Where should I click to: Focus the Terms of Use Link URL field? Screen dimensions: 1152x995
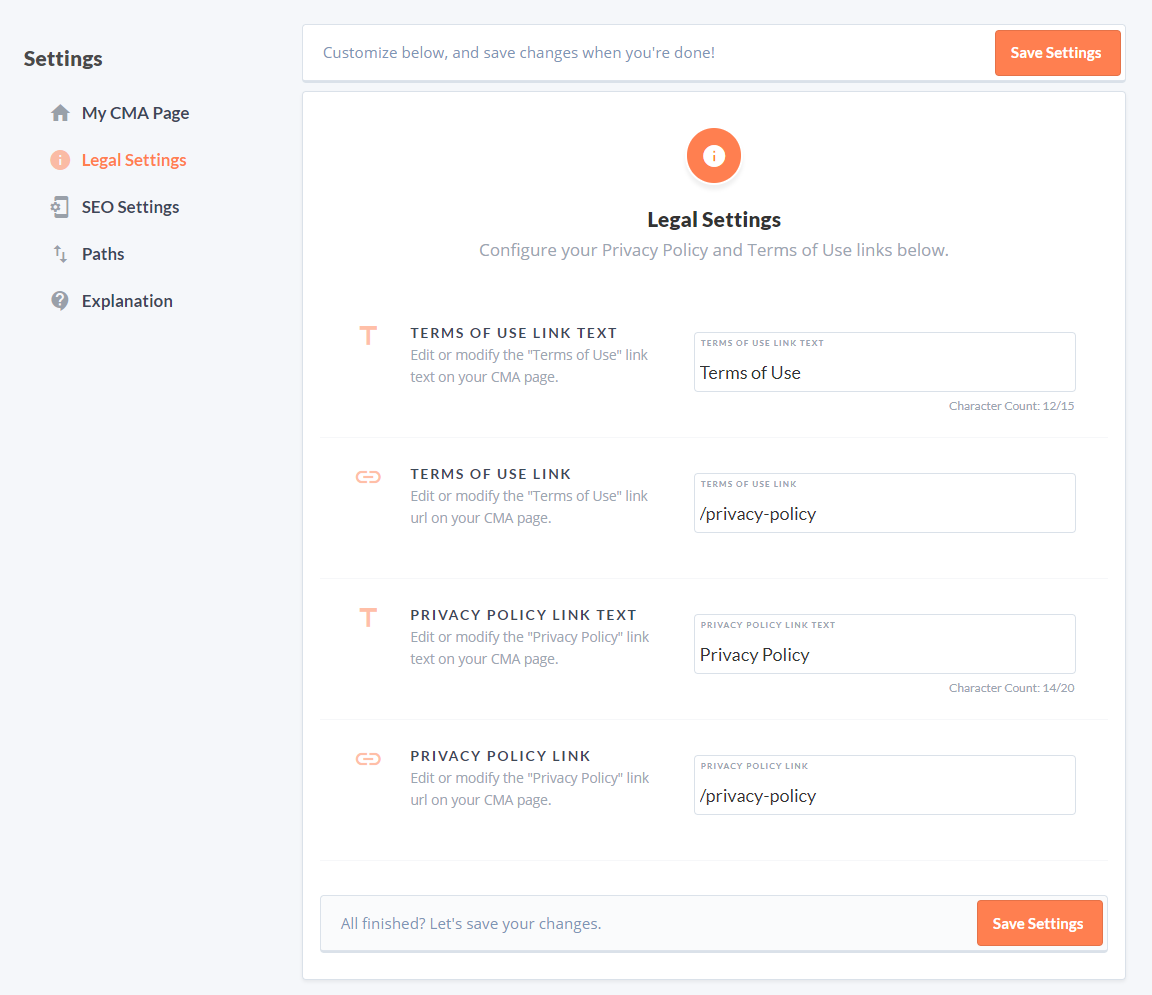tap(885, 503)
